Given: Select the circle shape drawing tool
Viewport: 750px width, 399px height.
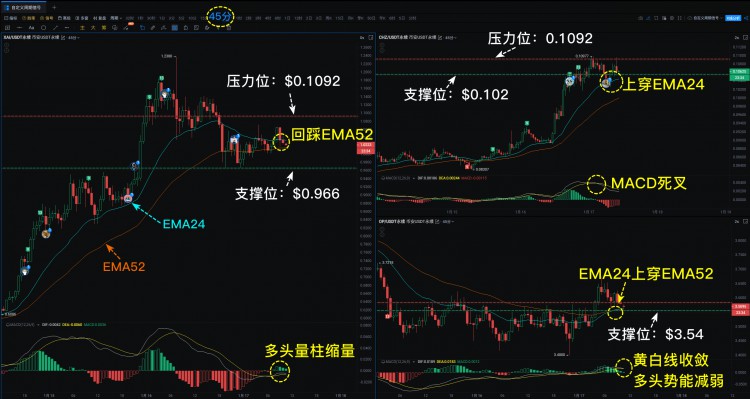Looking at the screenshot, I should point(44,28).
